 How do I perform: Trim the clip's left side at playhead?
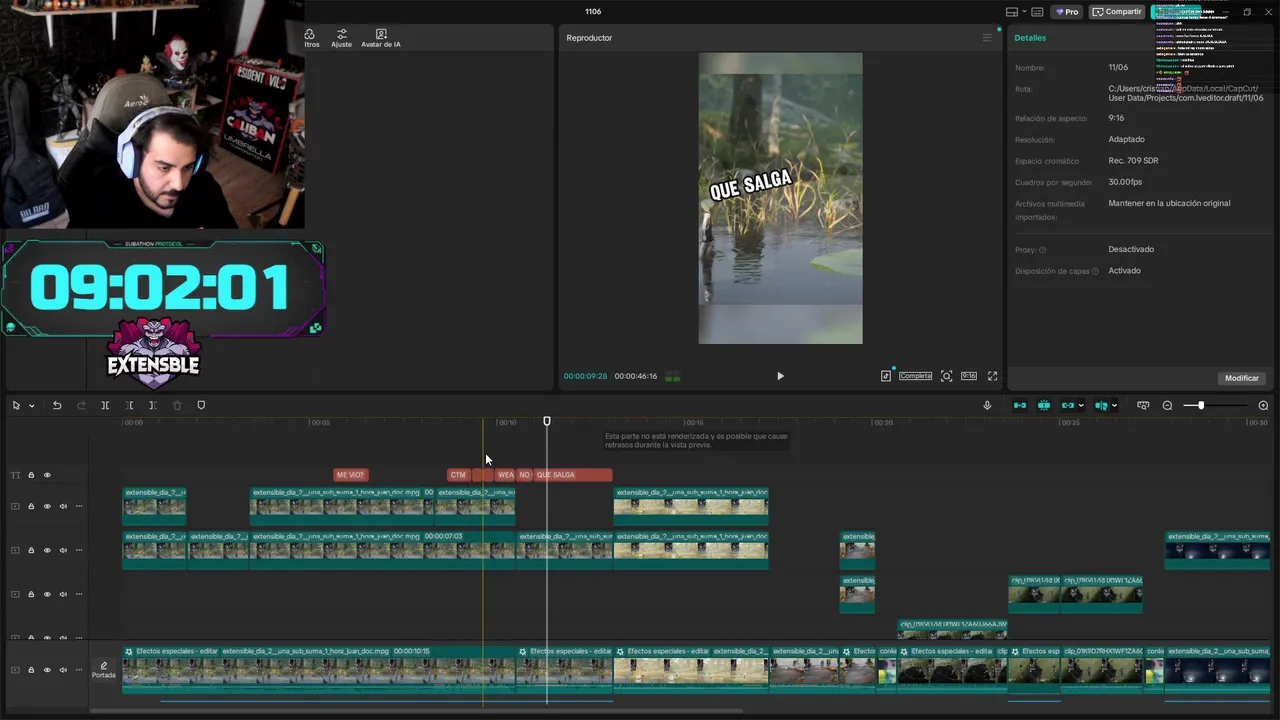point(129,405)
